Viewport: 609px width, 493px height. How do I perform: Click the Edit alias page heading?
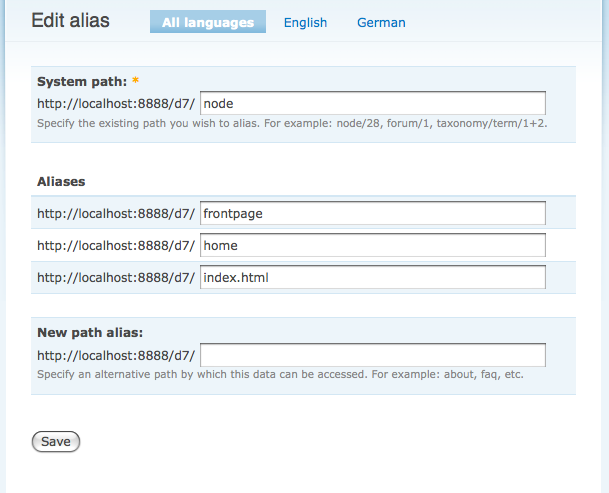(71, 21)
